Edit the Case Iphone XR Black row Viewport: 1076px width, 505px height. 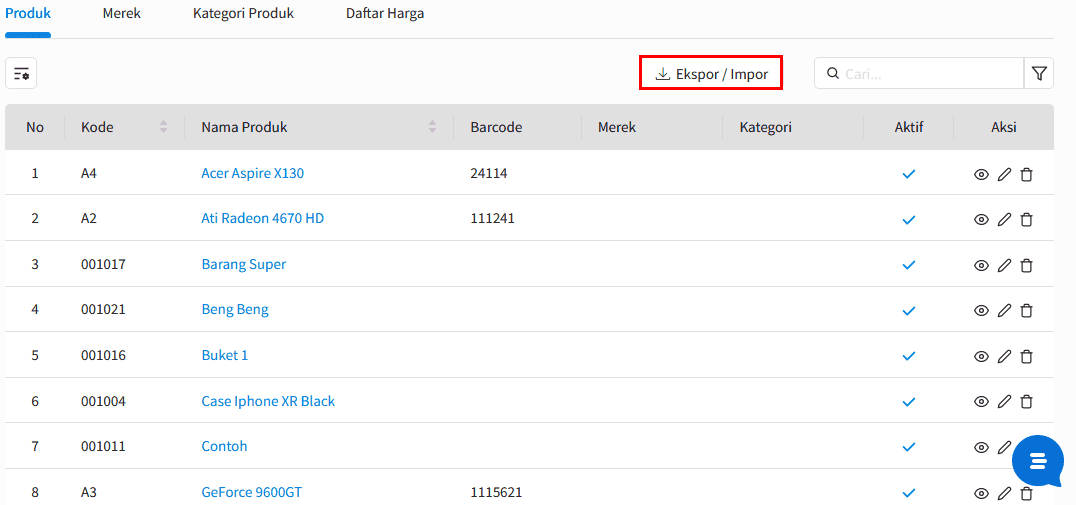coord(1004,401)
